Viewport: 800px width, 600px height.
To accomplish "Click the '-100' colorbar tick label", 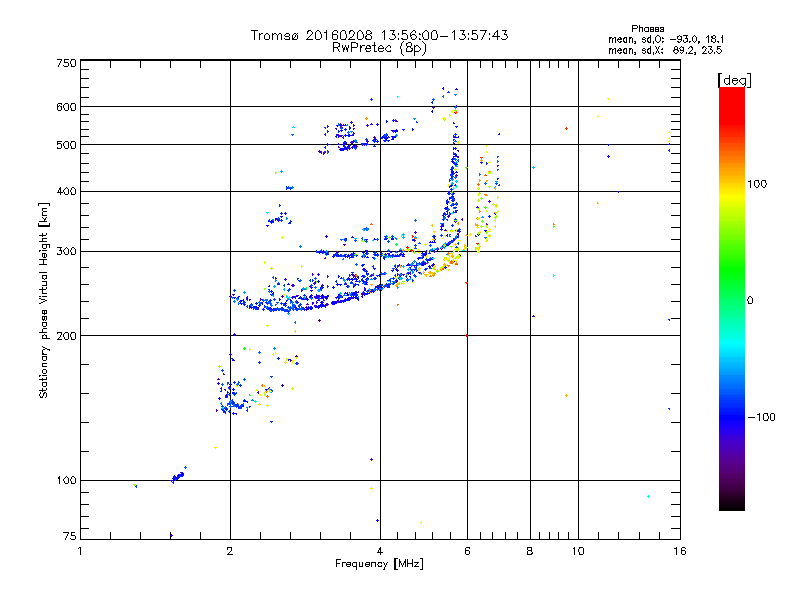I will click(761, 417).
